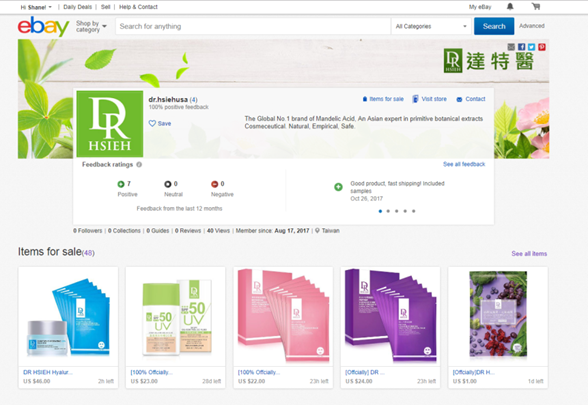Click the 28d left time remaining text

coord(212,381)
